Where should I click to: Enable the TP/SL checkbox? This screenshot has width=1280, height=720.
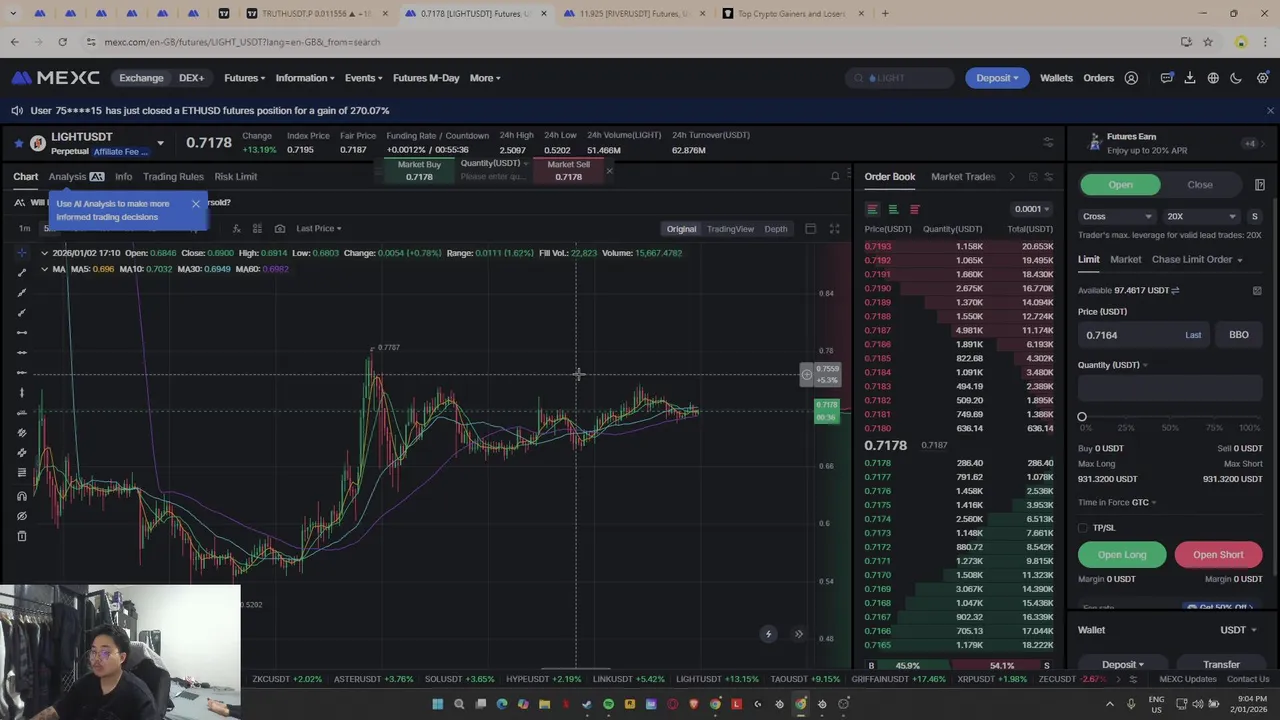[x=1083, y=528]
